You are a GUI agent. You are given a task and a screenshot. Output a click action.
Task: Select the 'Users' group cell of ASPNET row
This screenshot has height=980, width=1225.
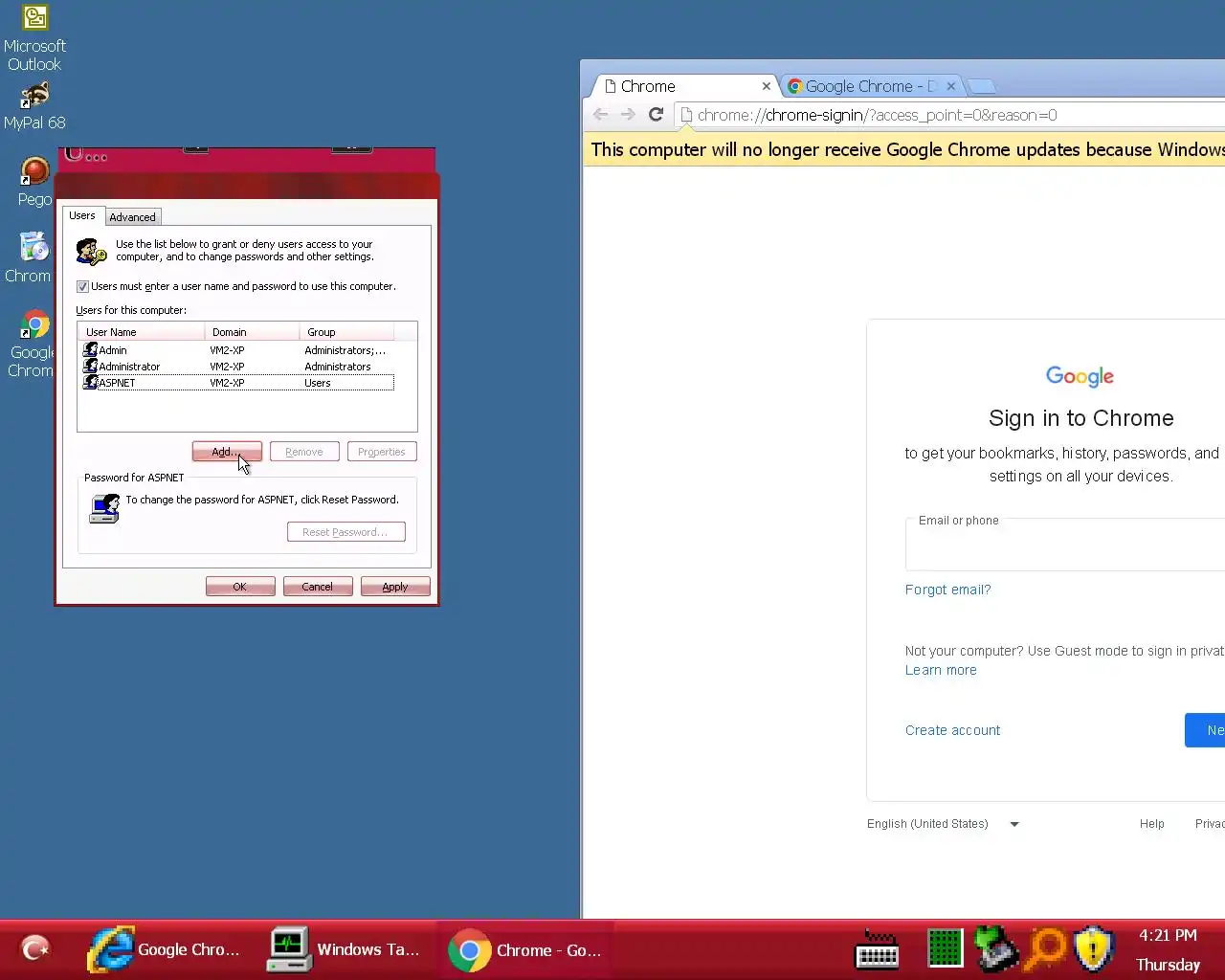[x=318, y=383]
